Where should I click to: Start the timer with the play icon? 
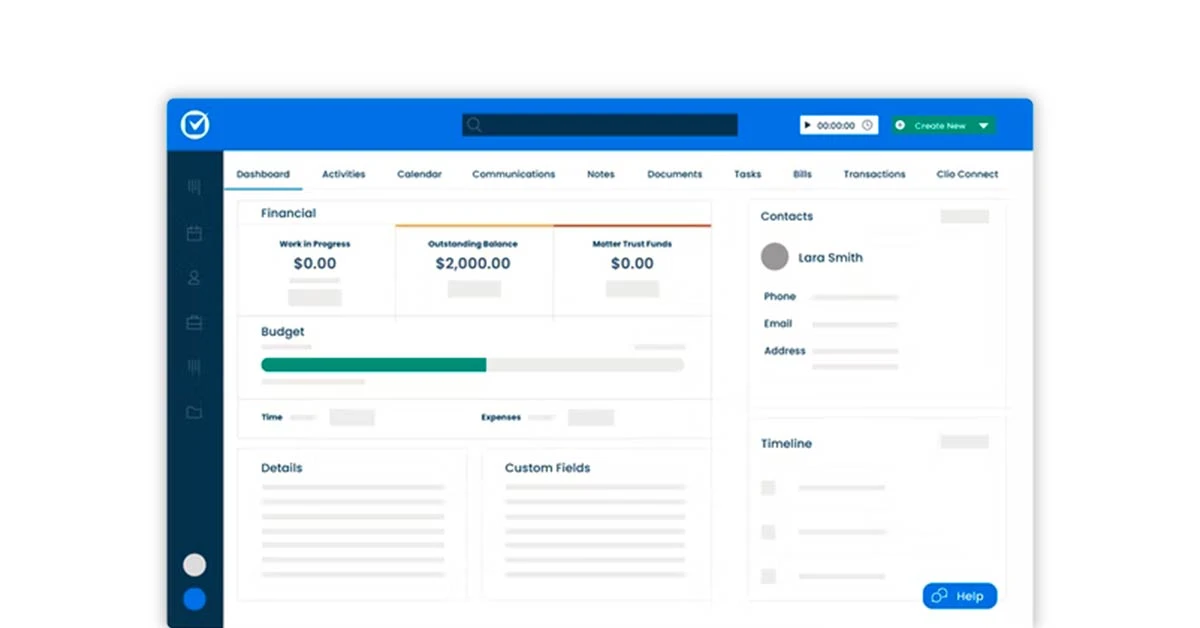tap(809, 124)
